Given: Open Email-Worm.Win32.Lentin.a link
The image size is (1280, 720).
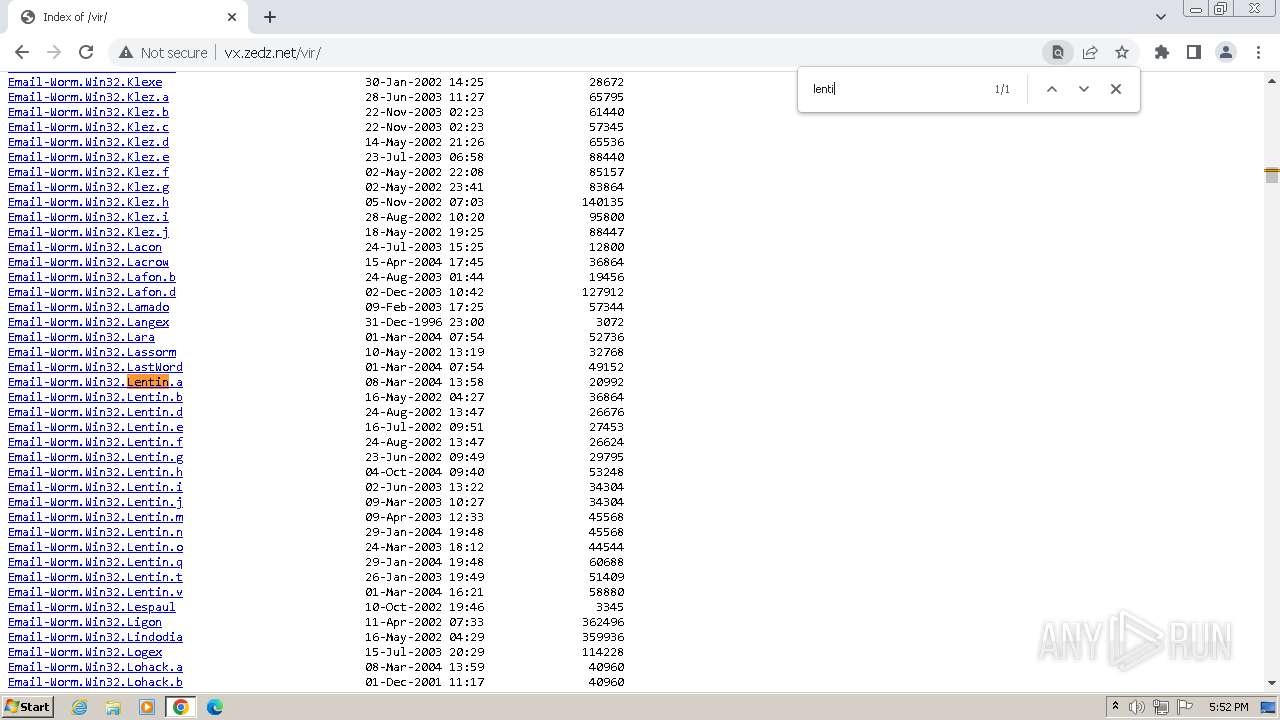Looking at the screenshot, I should pyautogui.click(x=95, y=382).
